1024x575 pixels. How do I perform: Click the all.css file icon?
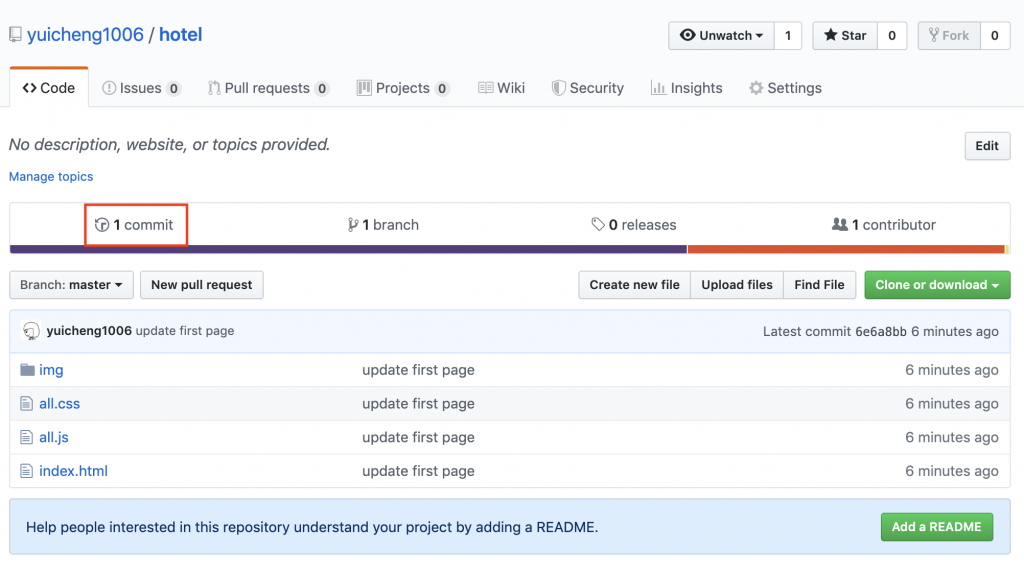click(x=27, y=404)
